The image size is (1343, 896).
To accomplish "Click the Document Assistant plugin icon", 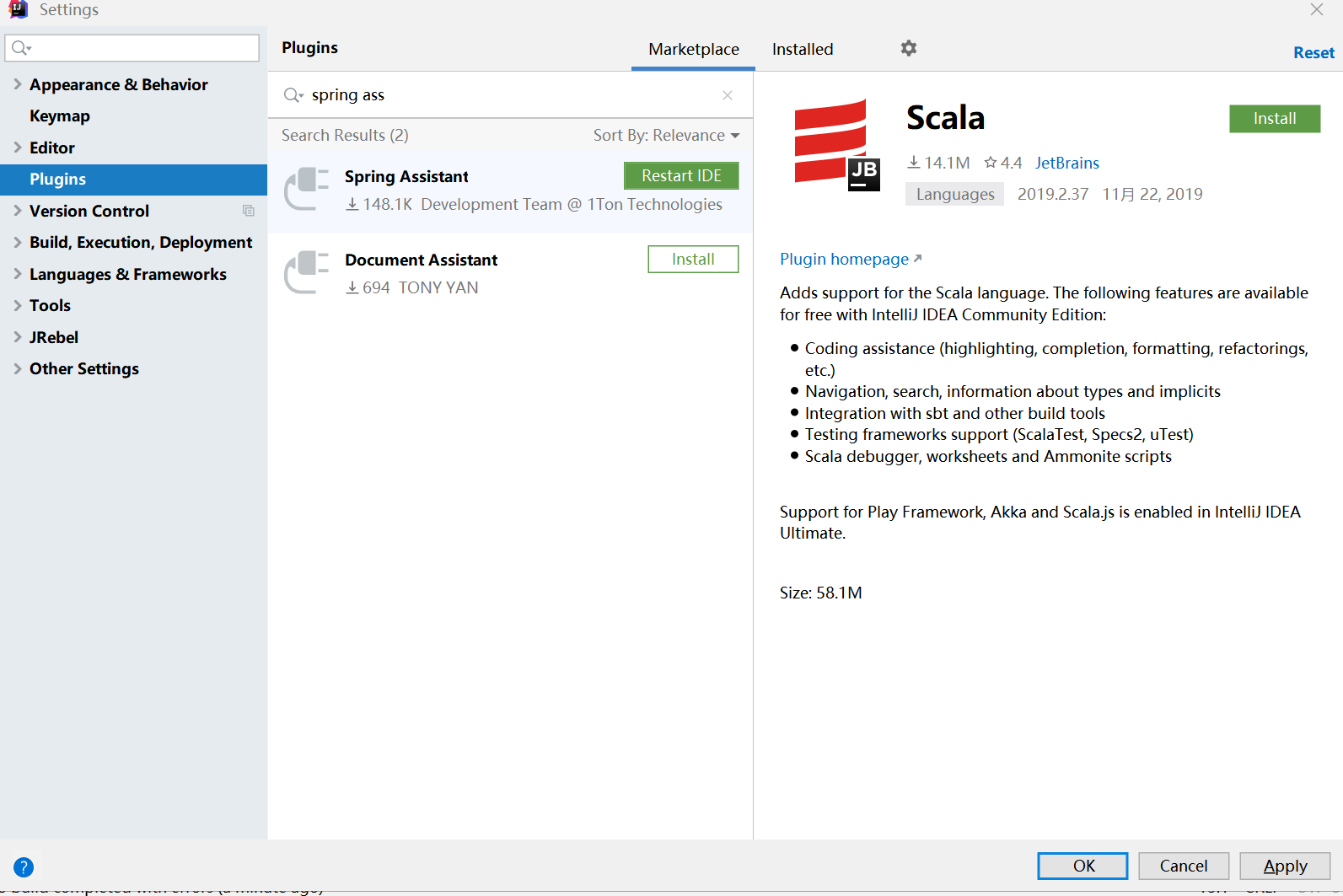I will [306, 272].
